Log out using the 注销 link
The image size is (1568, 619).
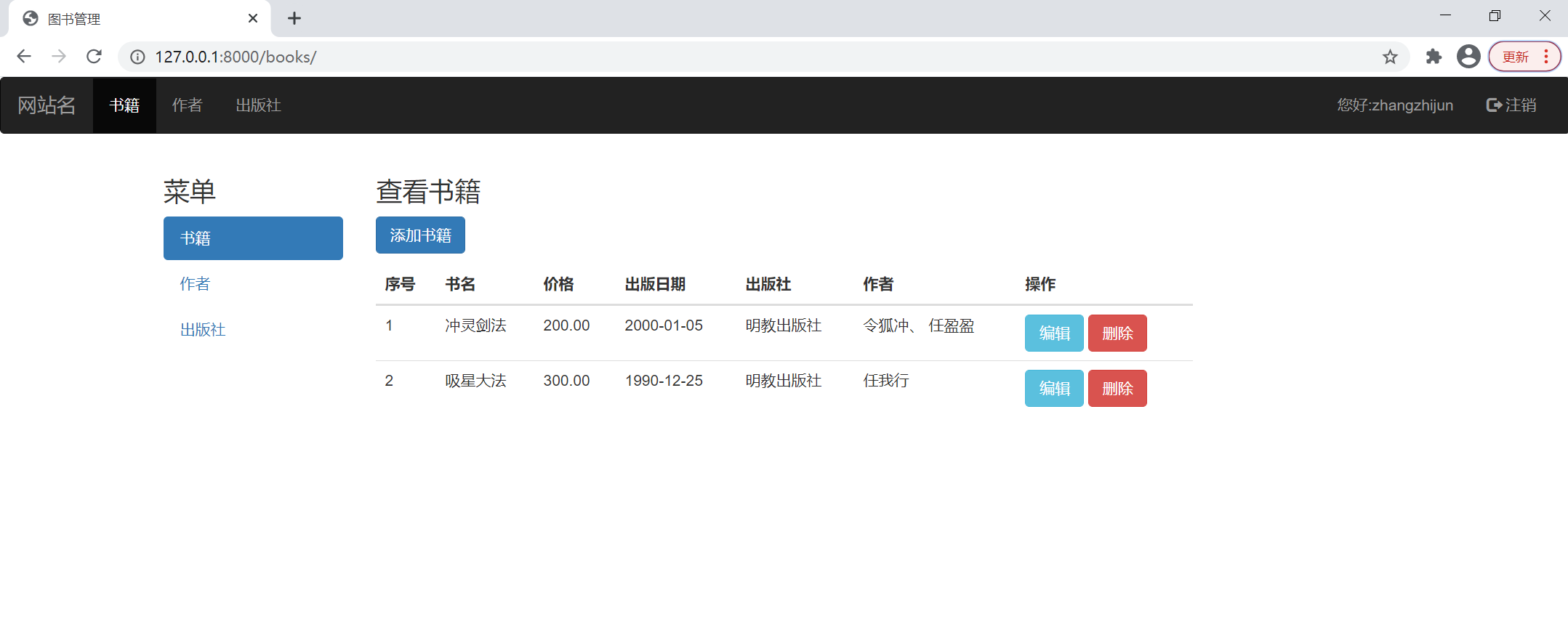pyautogui.click(x=1511, y=105)
